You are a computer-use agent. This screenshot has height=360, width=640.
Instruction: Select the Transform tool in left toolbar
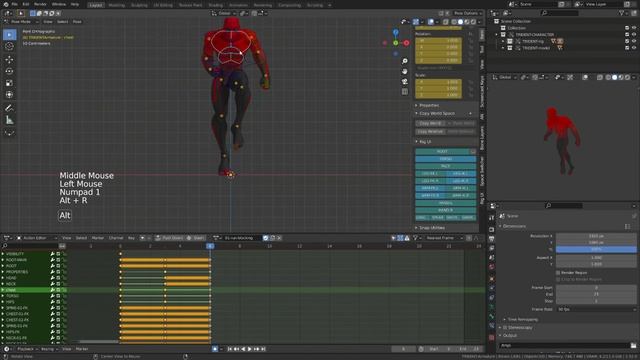[x=9, y=95]
